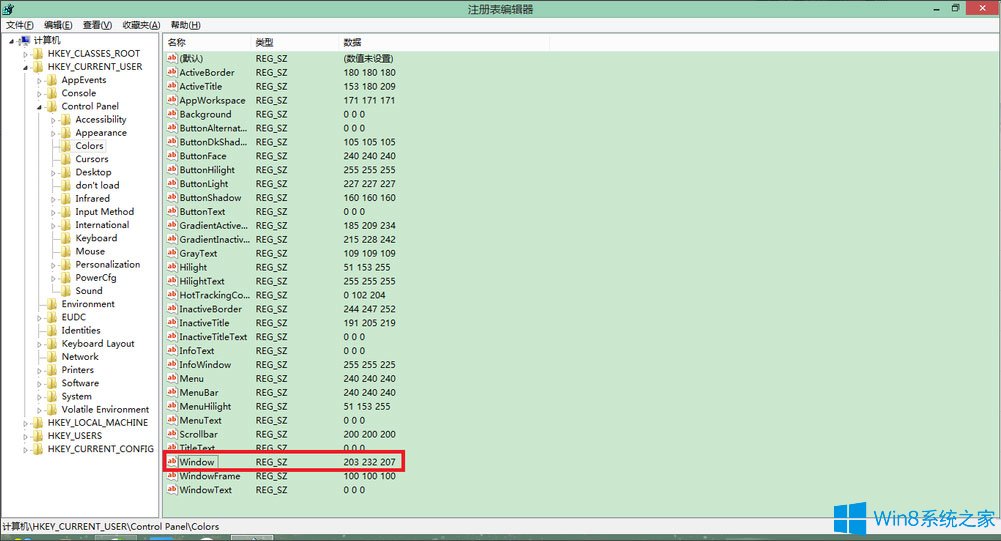Click the string icon for Hilight
The image size is (1001, 541).
point(172,267)
